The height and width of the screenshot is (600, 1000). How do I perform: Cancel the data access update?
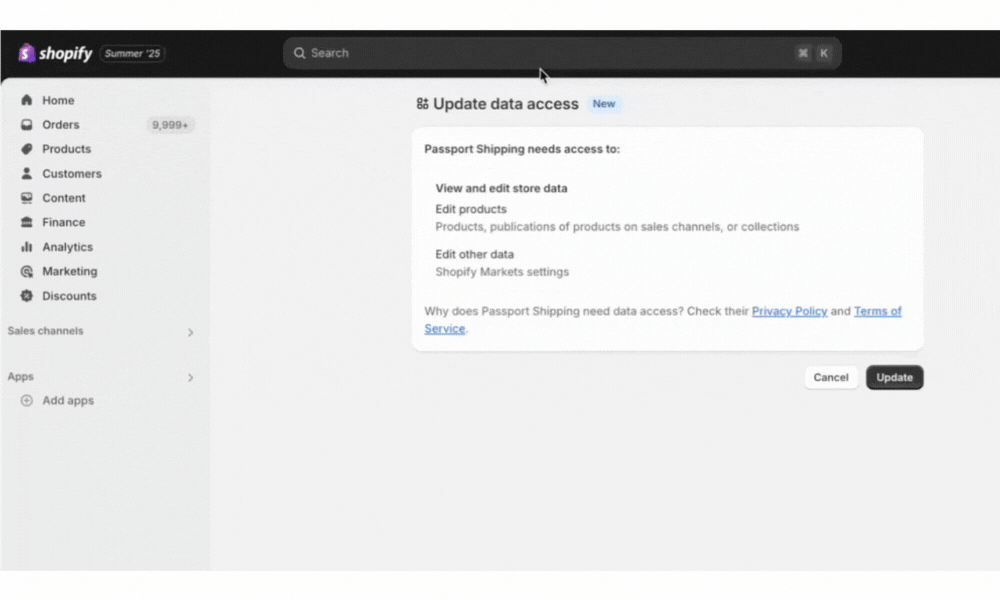click(831, 377)
